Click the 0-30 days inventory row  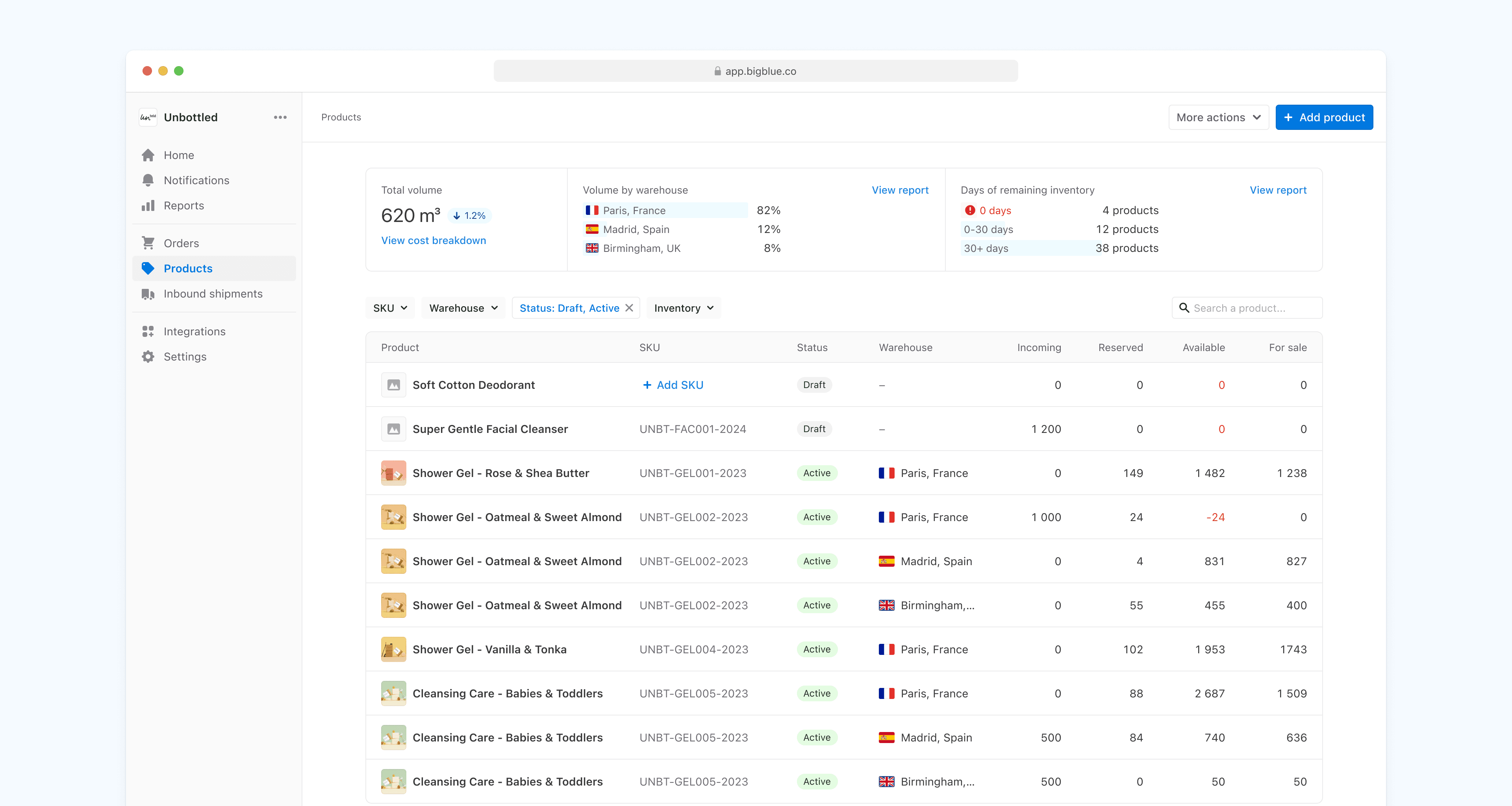click(1061, 229)
